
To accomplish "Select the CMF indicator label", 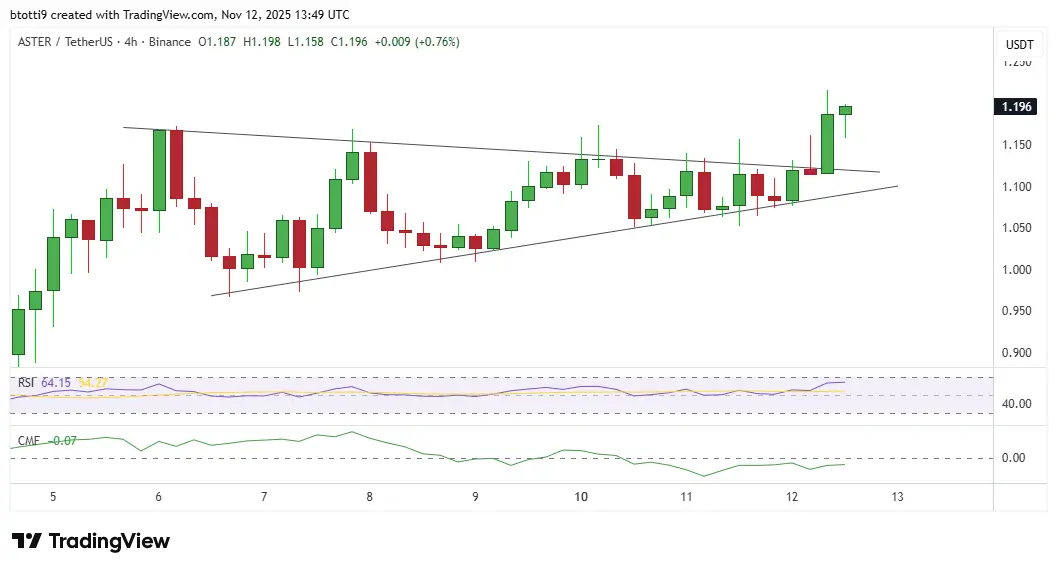I will [x=28, y=441].
